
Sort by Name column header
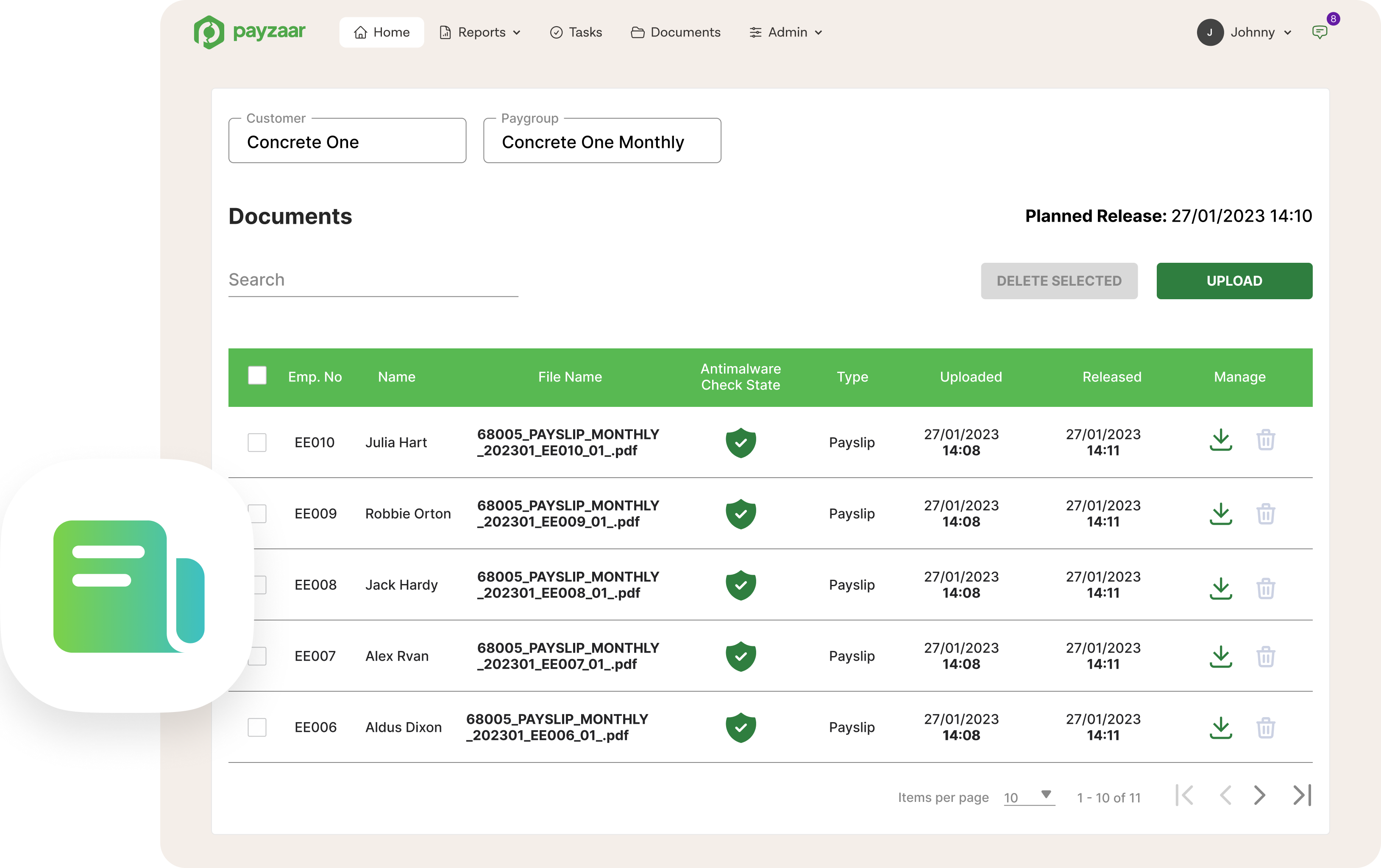pyautogui.click(x=396, y=377)
